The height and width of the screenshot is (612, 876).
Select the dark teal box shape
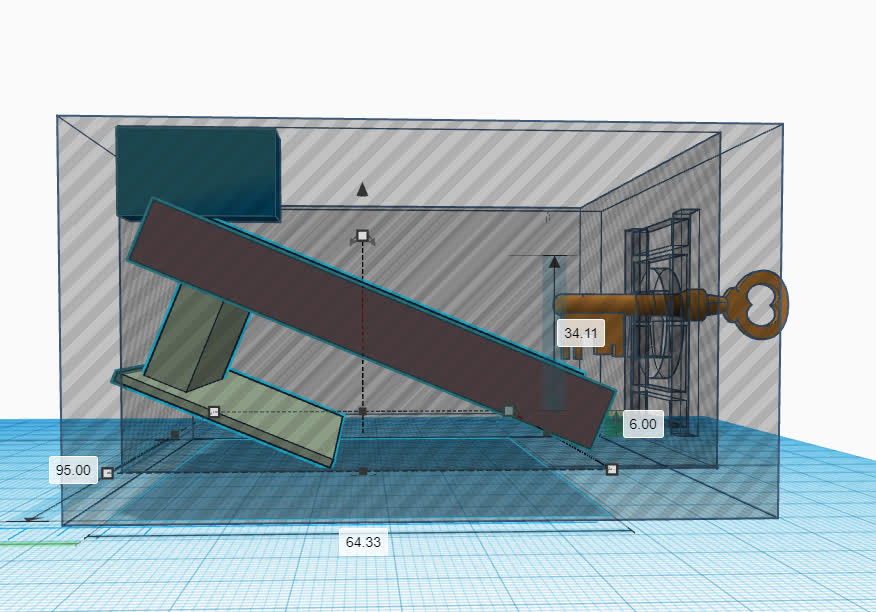pyautogui.click(x=198, y=172)
